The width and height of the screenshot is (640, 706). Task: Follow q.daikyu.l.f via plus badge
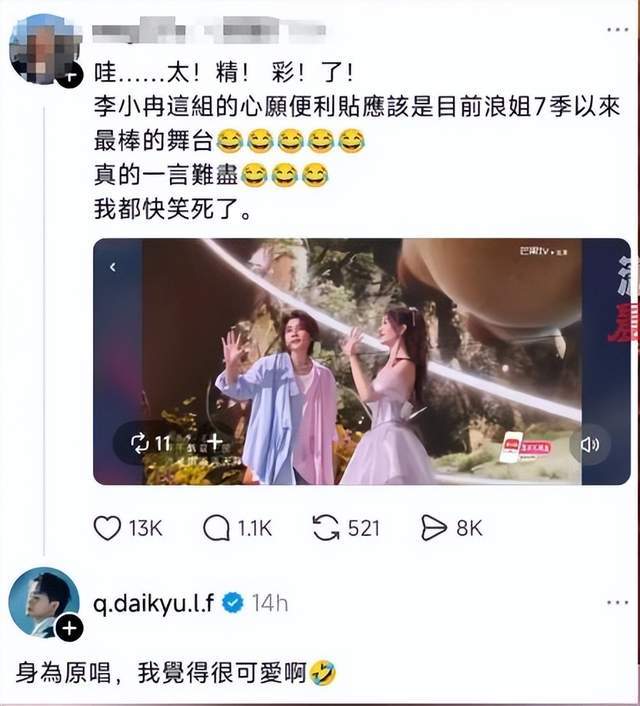tap(69, 628)
